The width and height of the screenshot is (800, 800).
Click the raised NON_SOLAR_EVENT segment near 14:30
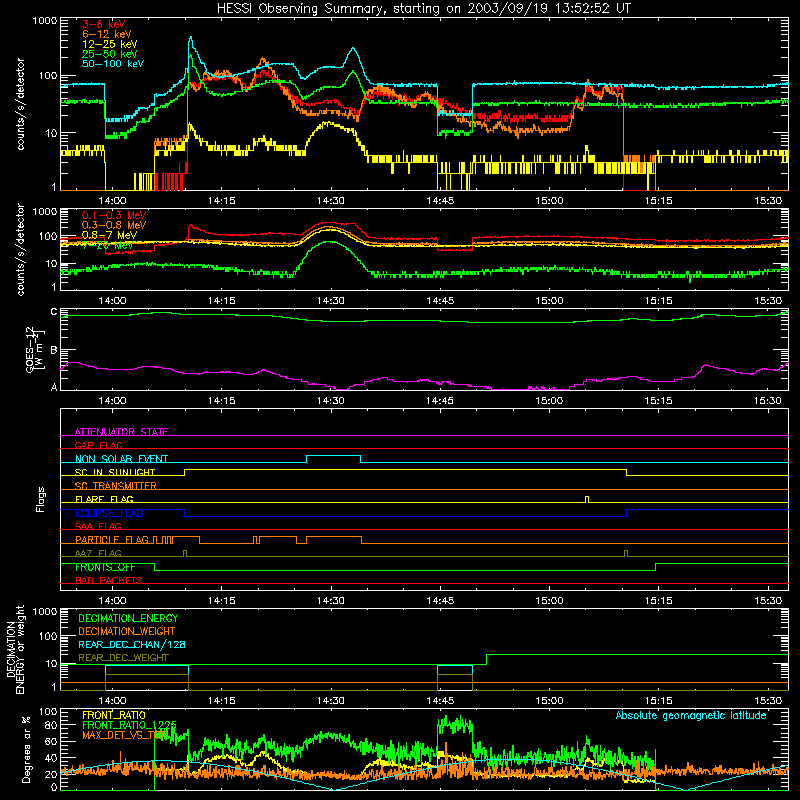[x=334, y=457]
